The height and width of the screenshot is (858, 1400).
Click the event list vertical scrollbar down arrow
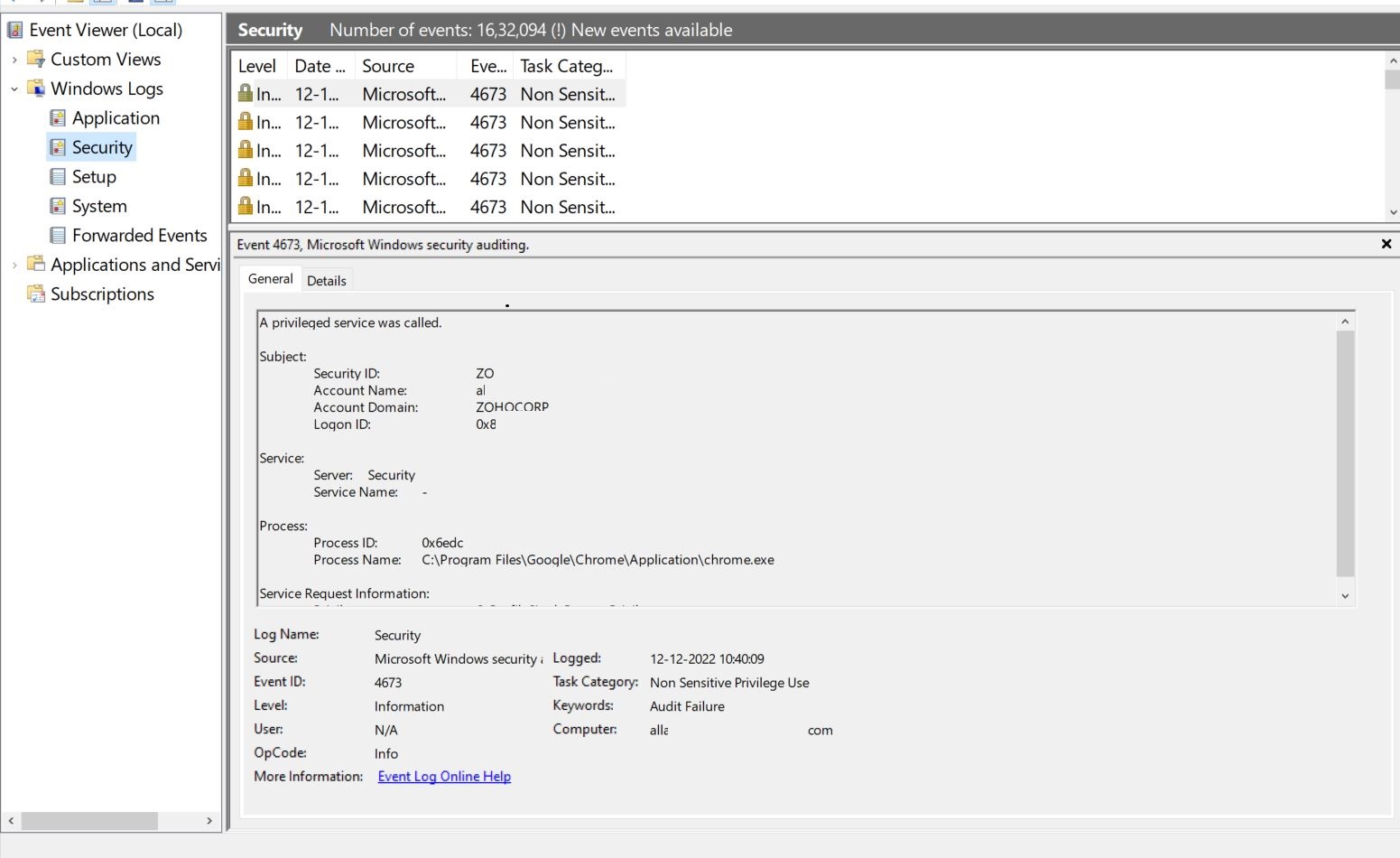click(x=1393, y=210)
